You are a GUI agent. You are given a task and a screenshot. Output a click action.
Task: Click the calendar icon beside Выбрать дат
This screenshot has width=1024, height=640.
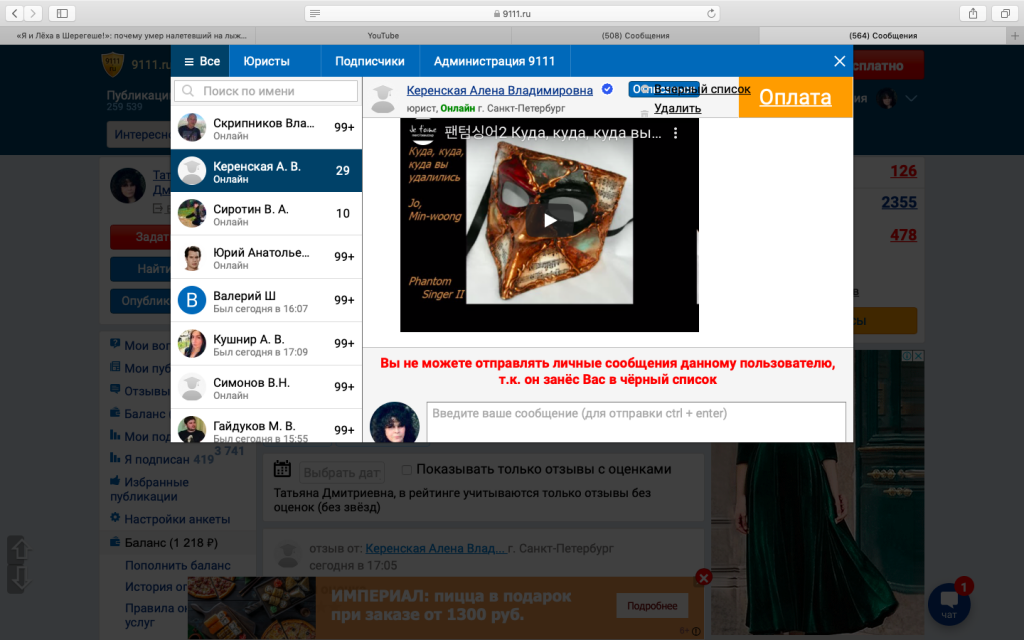(x=282, y=470)
